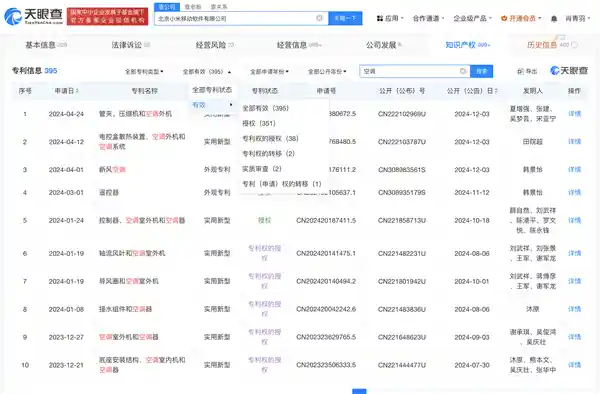Switch to the 查关系 search tab
The image size is (600, 394).
pyautogui.click(x=218, y=7)
